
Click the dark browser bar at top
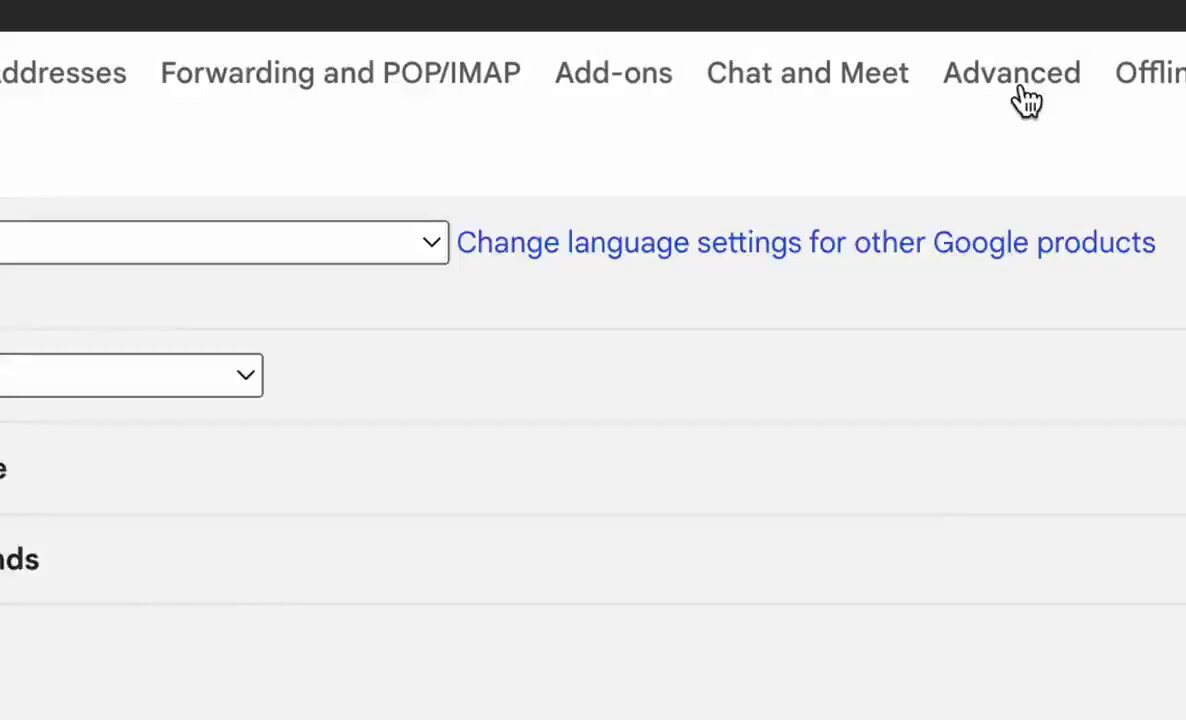(x=593, y=15)
